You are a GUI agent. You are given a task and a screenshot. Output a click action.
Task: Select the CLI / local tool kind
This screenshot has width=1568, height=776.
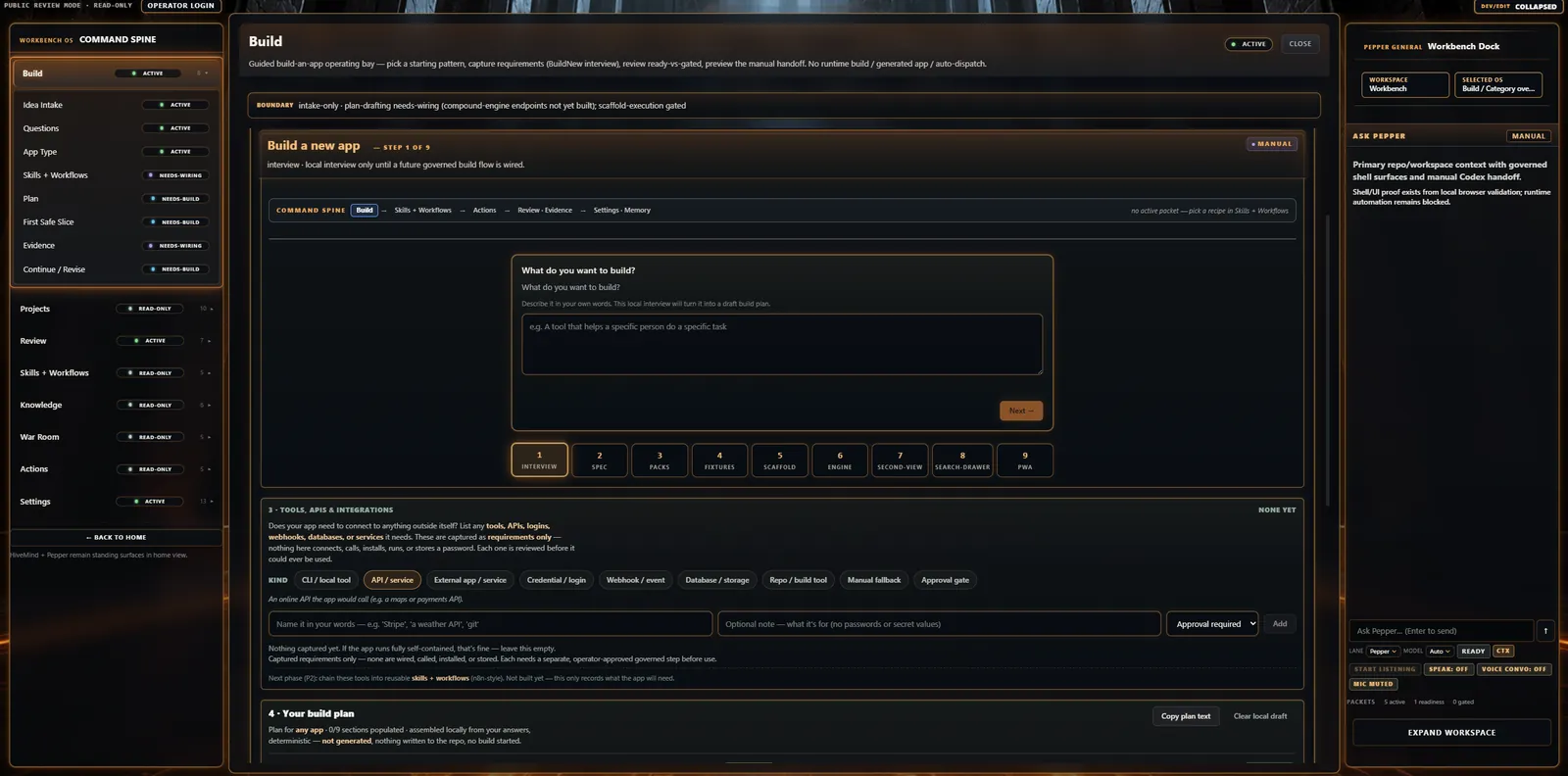325,580
